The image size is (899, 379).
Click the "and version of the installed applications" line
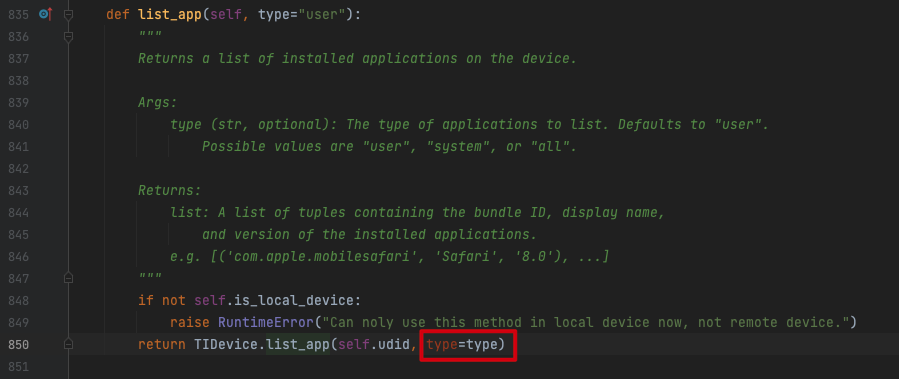[369, 235]
